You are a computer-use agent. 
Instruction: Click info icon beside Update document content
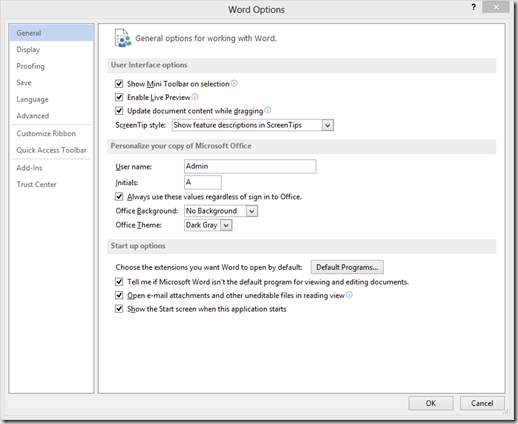click(268, 110)
